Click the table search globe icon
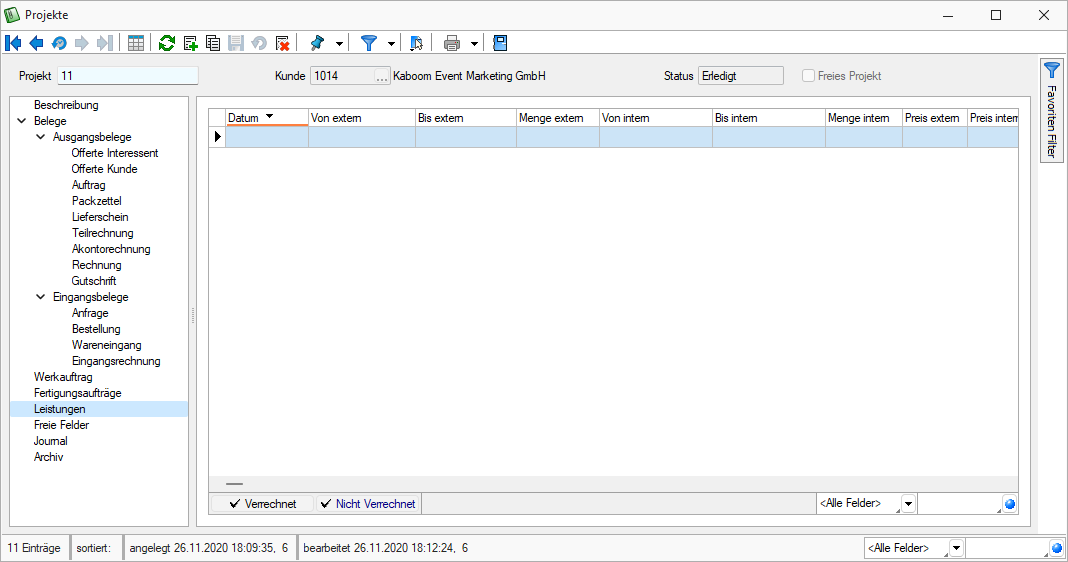The height and width of the screenshot is (562, 1068). point(1009,504)
